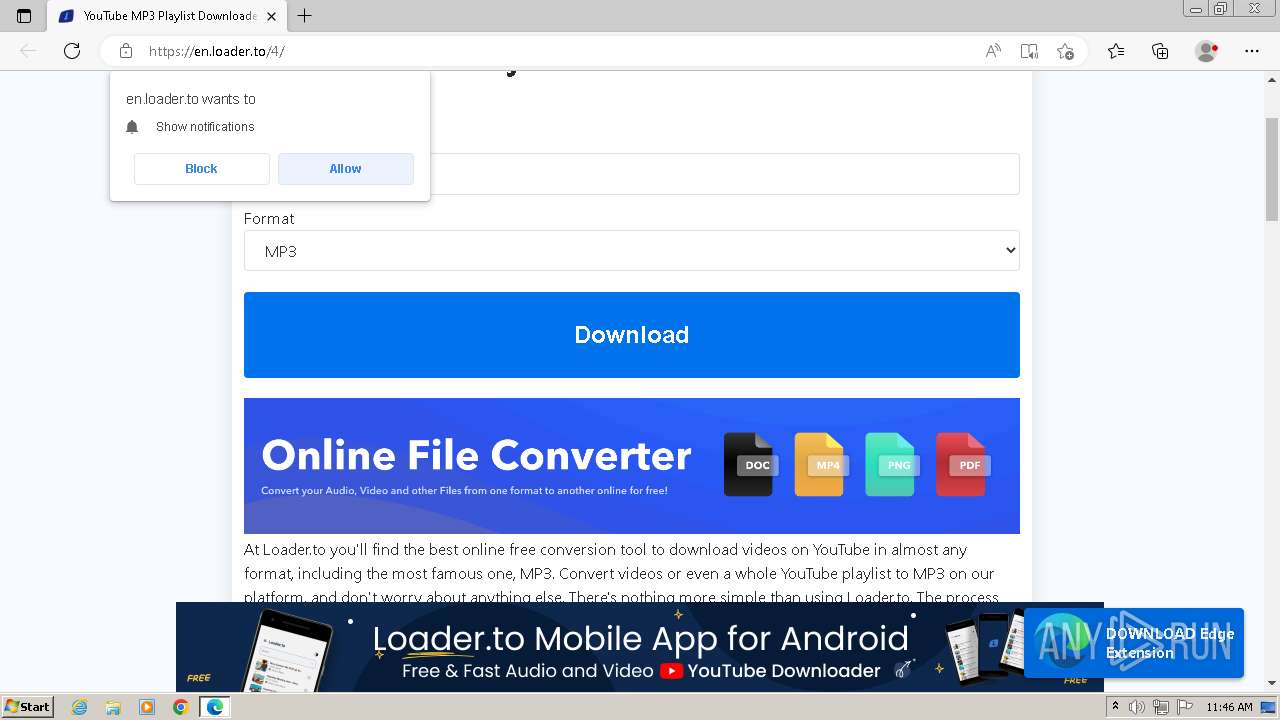The width and height of the screenshot is (1280, 720).
Task: Click the URL input field
Action: coord(632,174)
